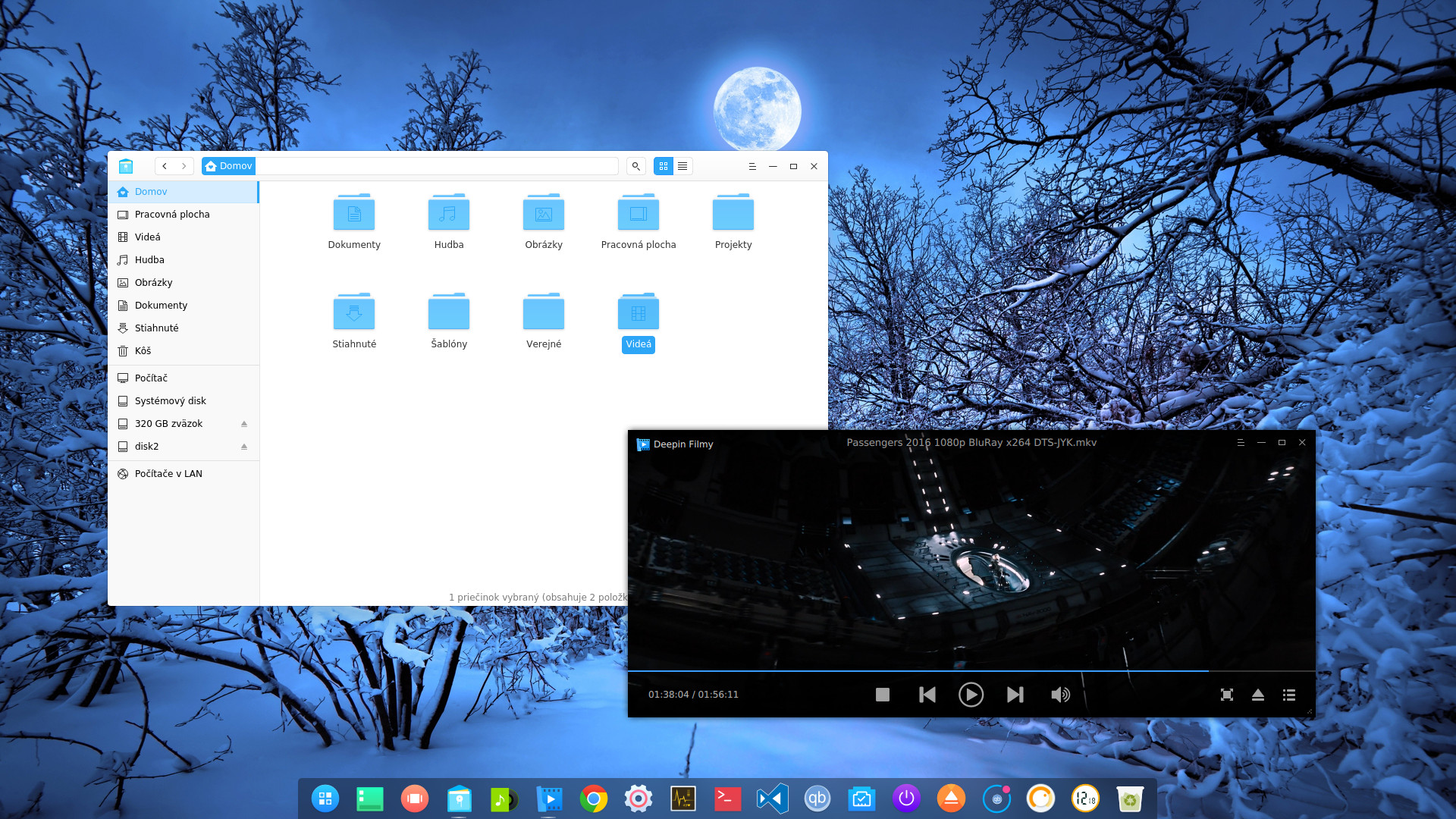Skip to previous video in Deepin Filmy
1456x819 pixels.
click(x=927, y=695)
